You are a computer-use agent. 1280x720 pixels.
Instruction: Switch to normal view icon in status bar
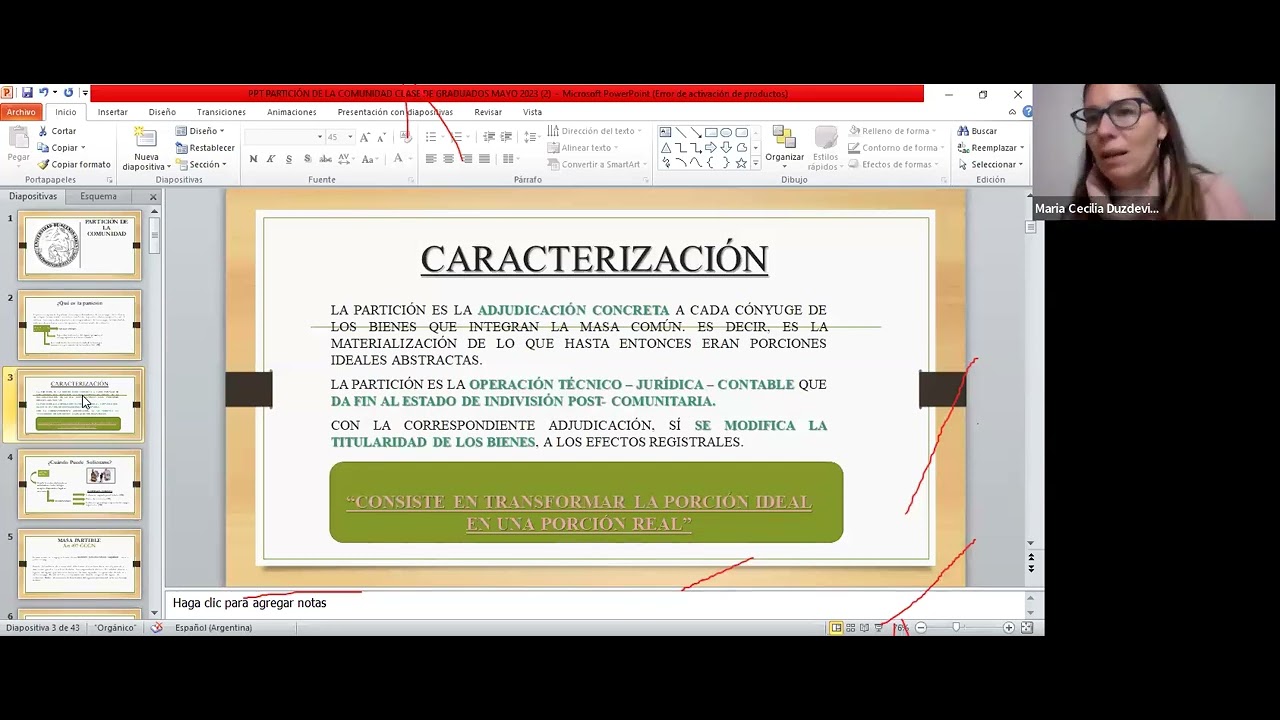click(x=836, y=627)
